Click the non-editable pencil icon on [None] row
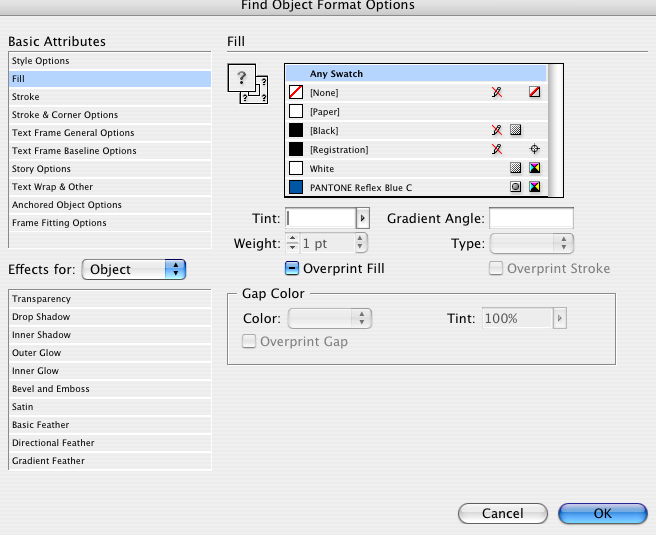 [497, 92]
